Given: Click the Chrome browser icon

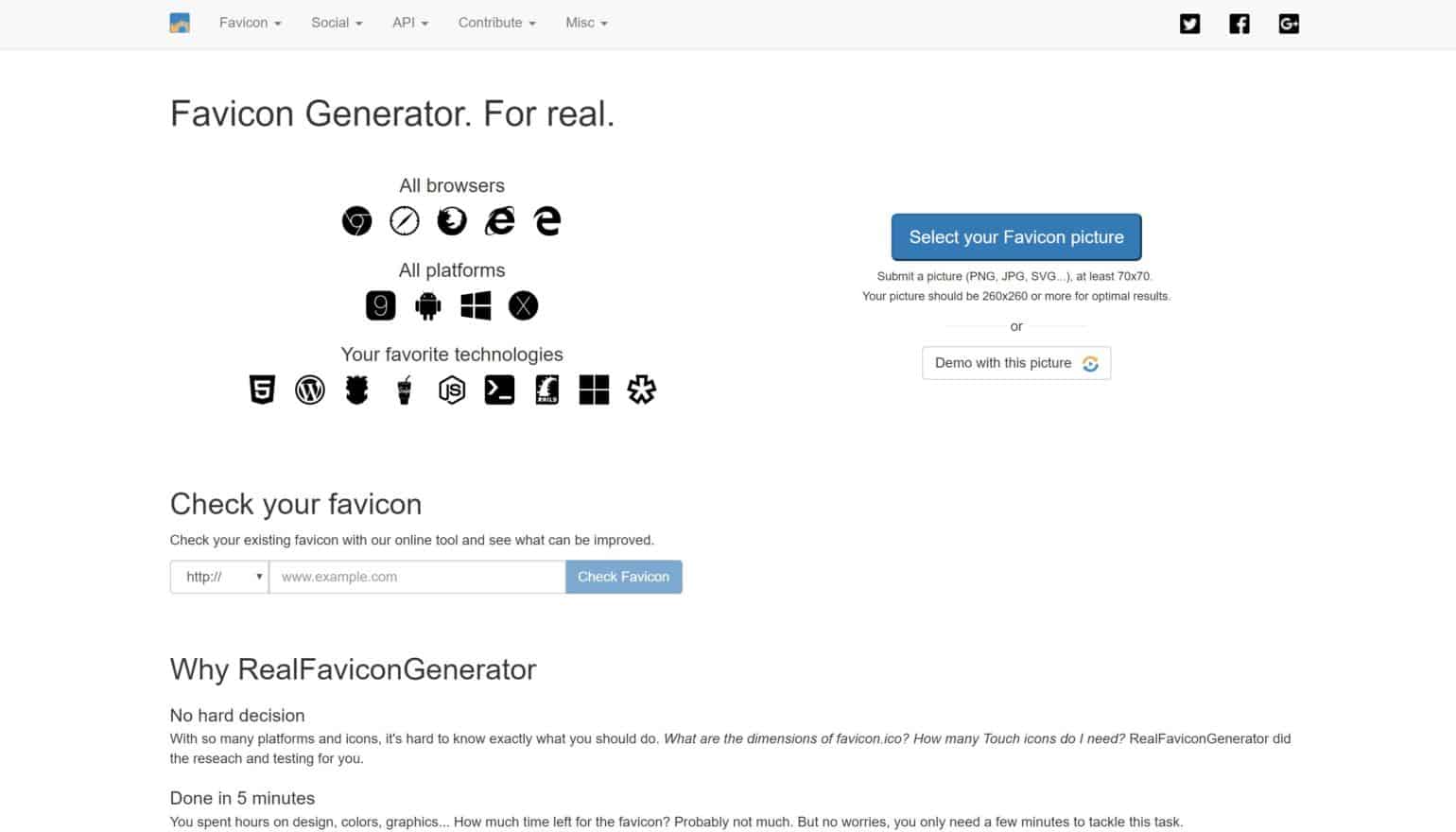Looking at the screenshot, I should [356, 220].
